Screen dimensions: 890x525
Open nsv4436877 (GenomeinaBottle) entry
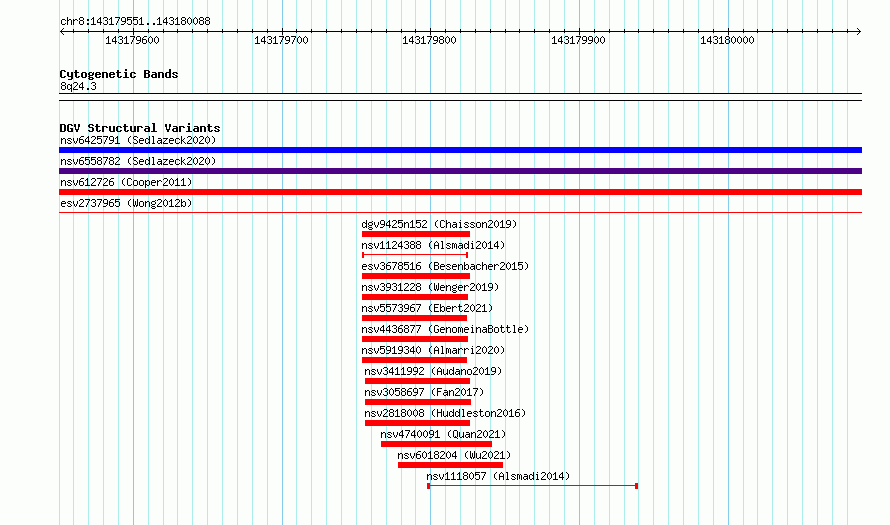pos(445,329)
